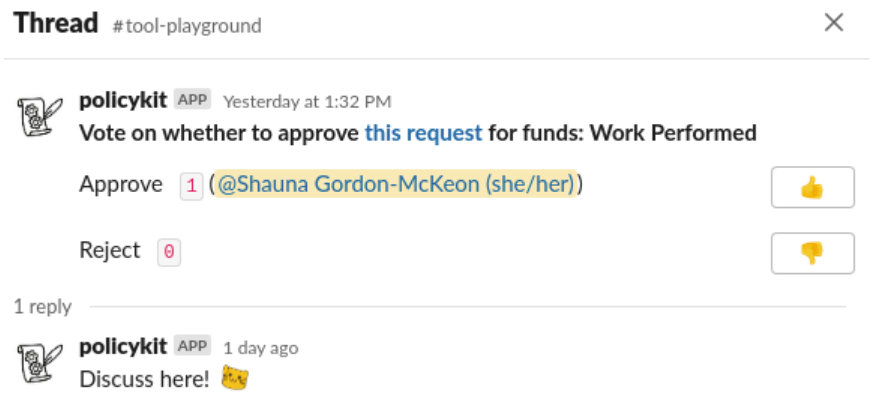Vote reject with thumbs down button
The height and width of the screenshot is (401, 878).
812,253
